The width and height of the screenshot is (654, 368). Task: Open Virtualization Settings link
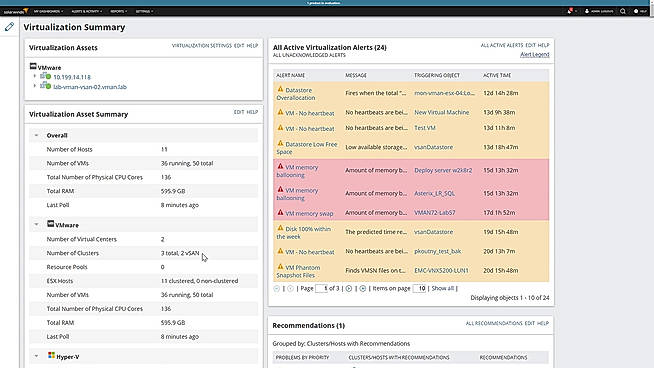pos(201,45)
